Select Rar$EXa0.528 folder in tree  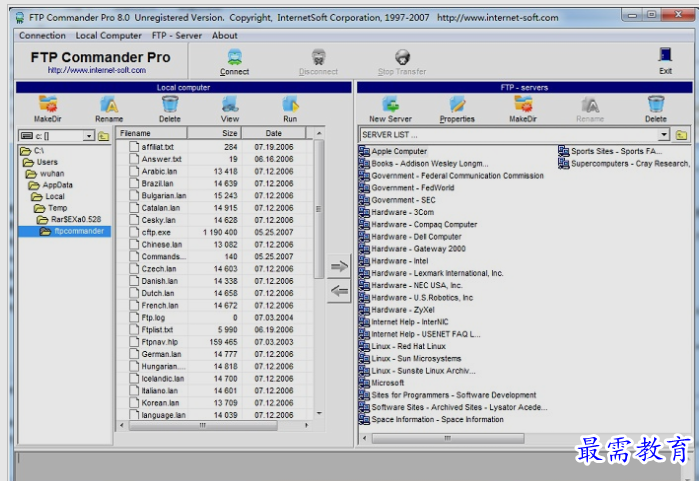click(x=69, y=220)
